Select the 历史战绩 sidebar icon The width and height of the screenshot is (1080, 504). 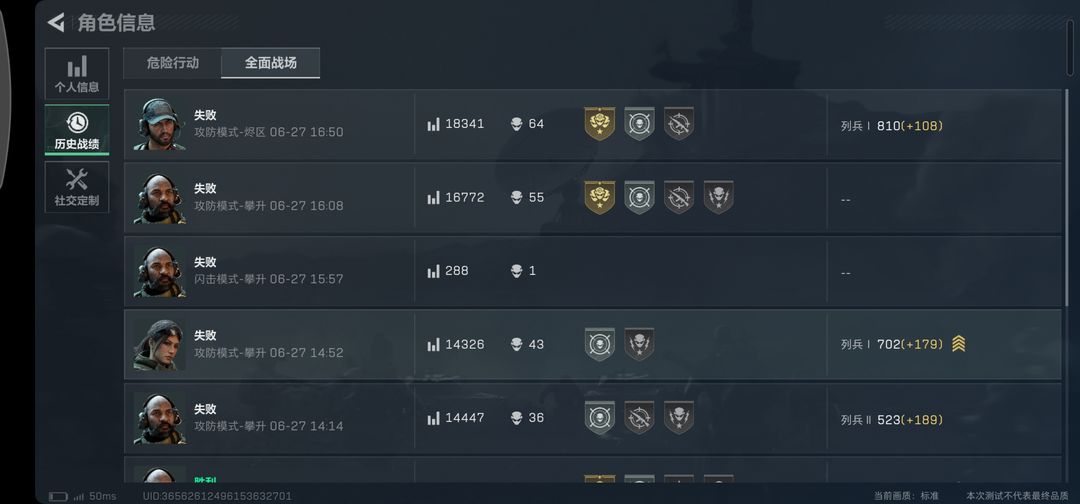coord(76,130)
